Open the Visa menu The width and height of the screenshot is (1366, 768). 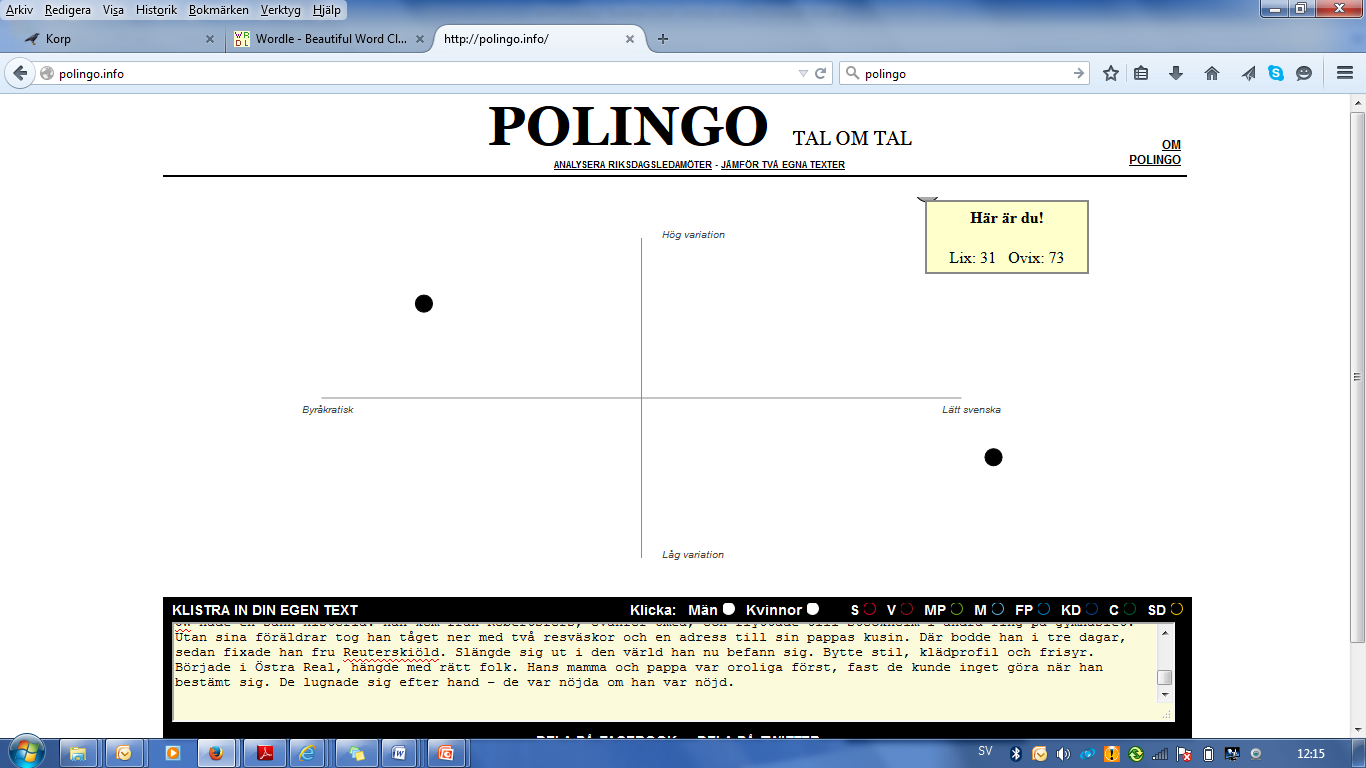(x=113, y=10)
